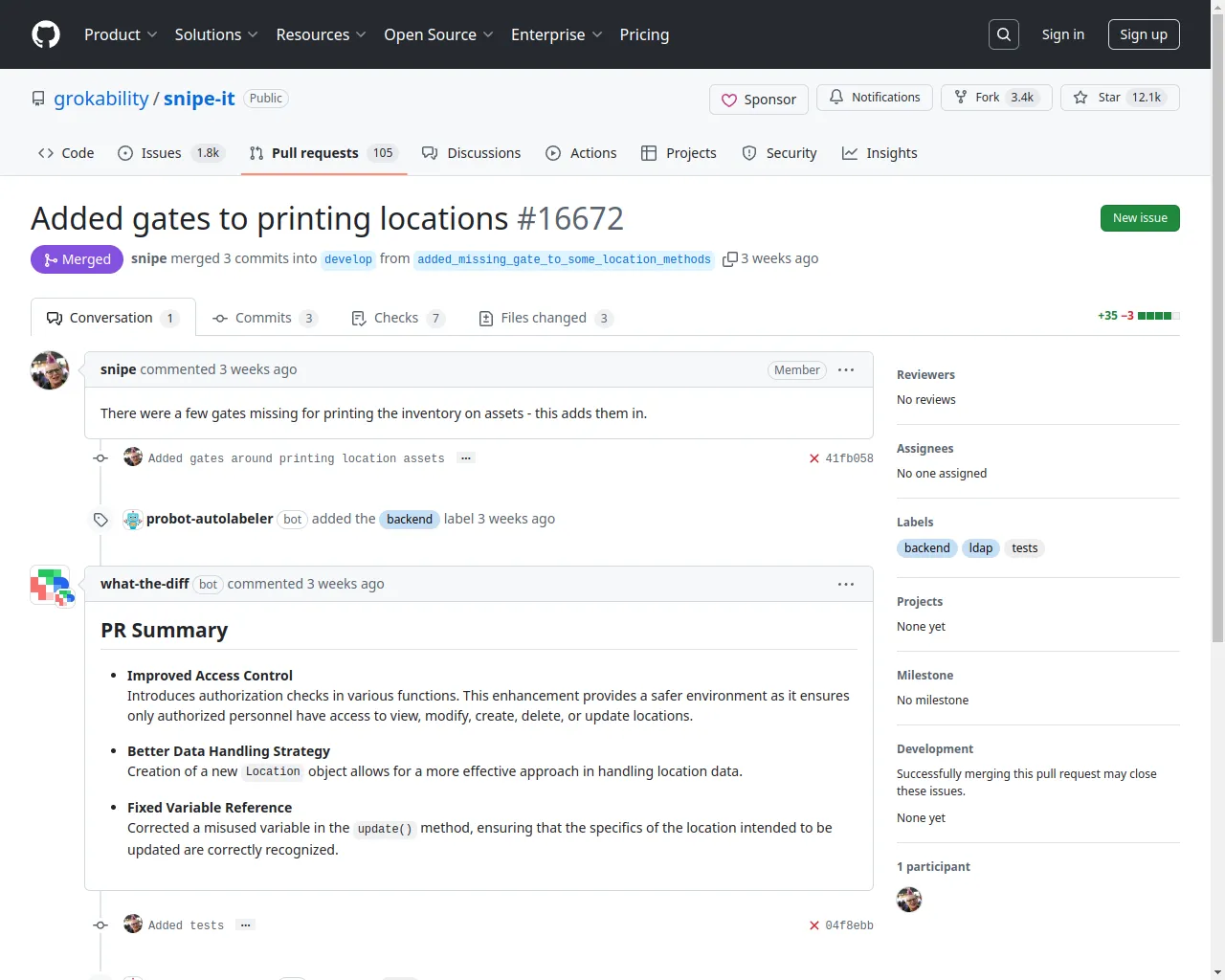Click snipe author name in first comment
The height and width of the screenshot is (980, 1225).
click(x=118, y=369)
